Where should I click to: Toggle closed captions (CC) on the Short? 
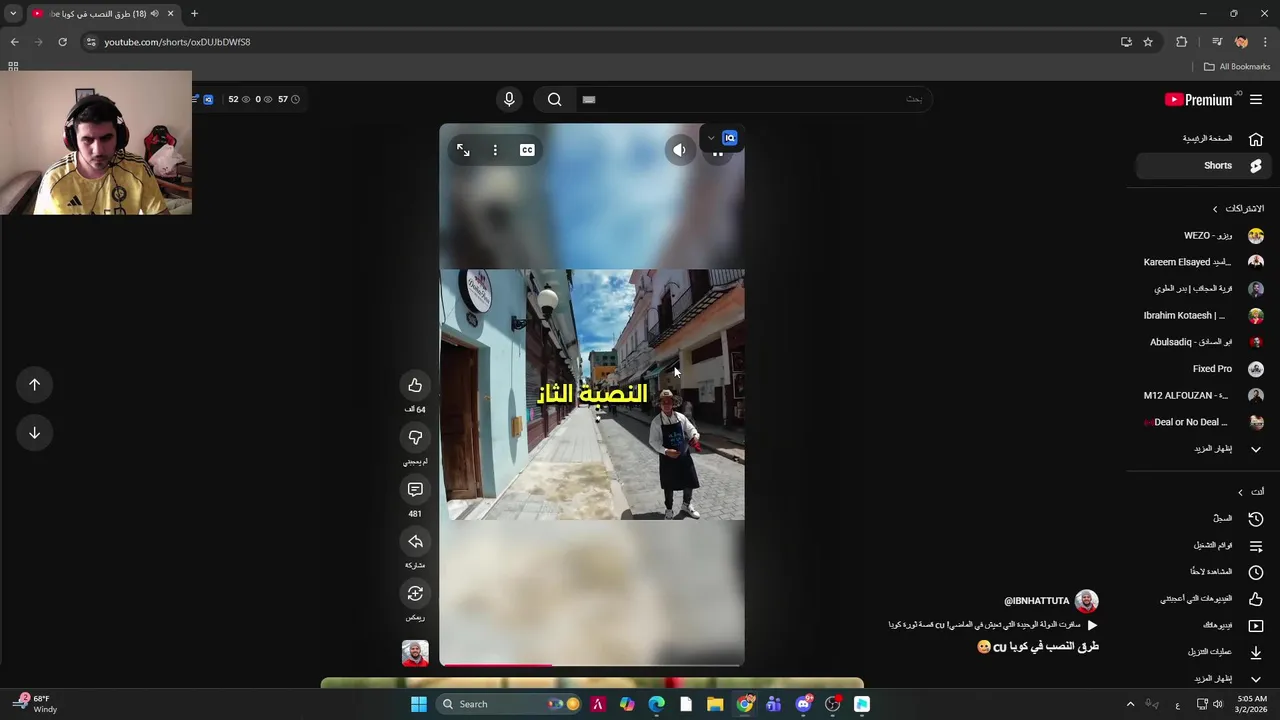pos(527,150)
